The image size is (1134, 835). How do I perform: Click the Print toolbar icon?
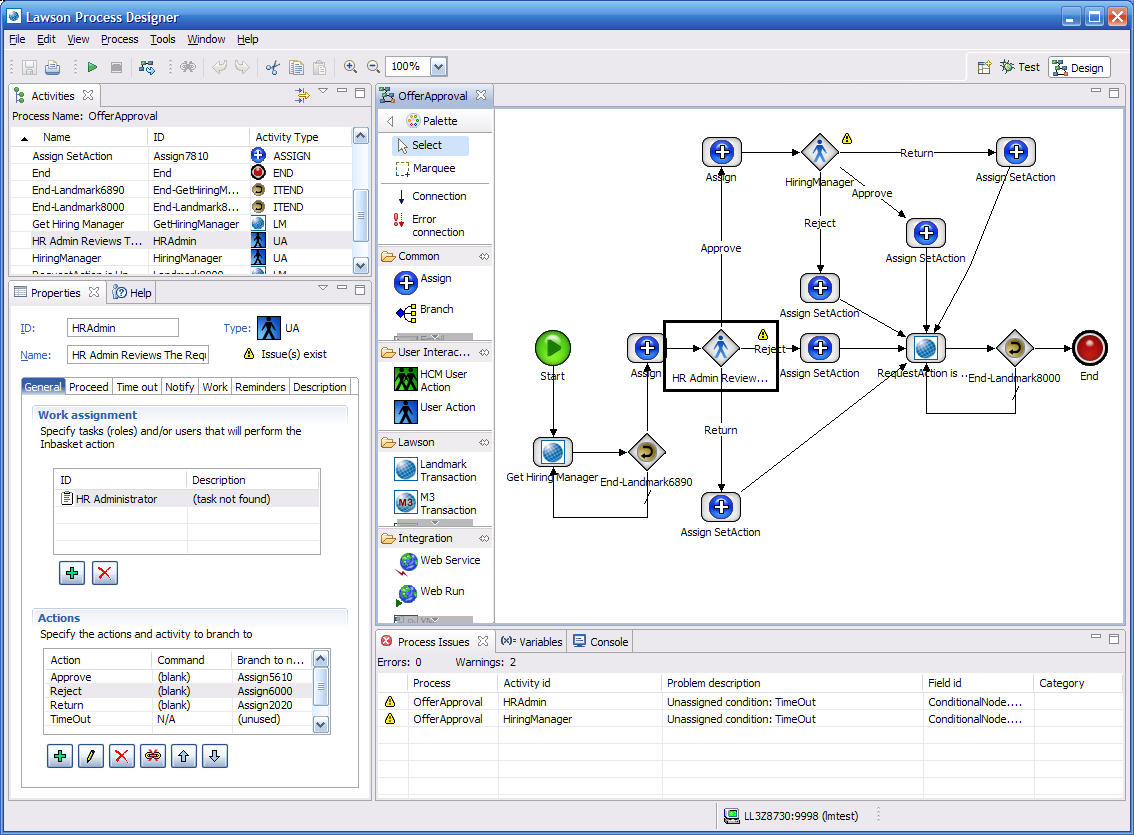coord(52,67)
